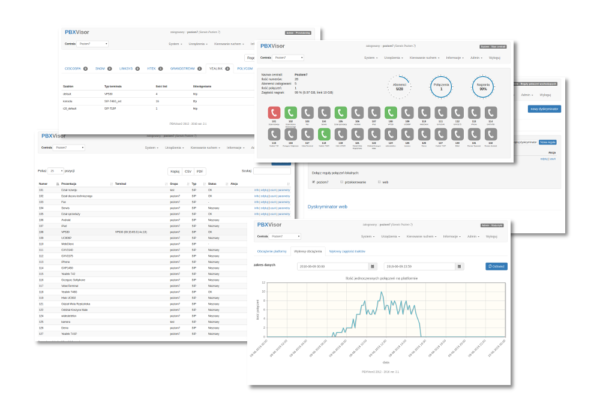Image resolution: width=600 pixels, height=415 pixels.
Task: Check przekierowanie local rule checkbox
Action: [342, 182]
